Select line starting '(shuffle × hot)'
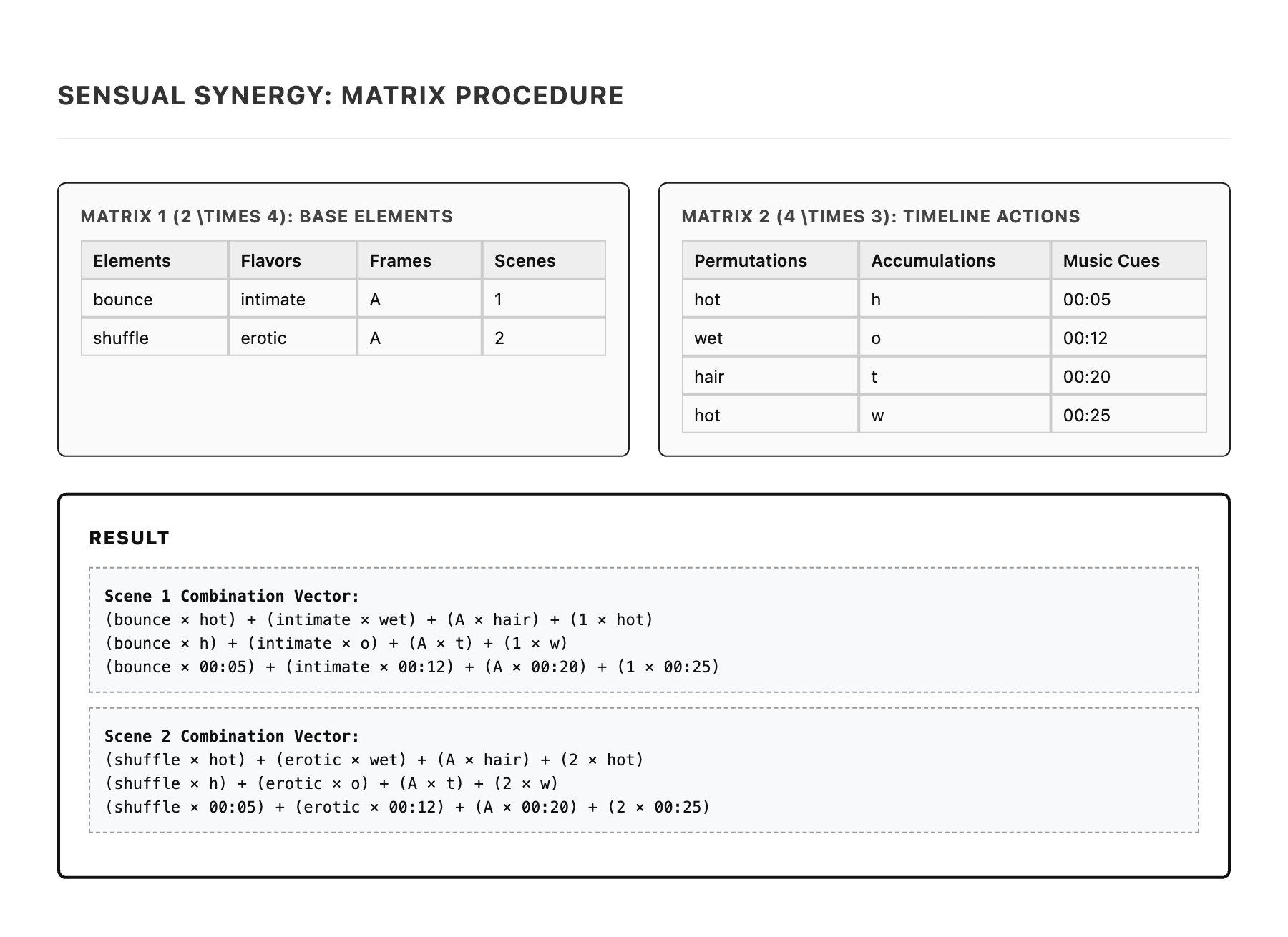The width and height of the screenshot is (1288, 937). point(374,760)
